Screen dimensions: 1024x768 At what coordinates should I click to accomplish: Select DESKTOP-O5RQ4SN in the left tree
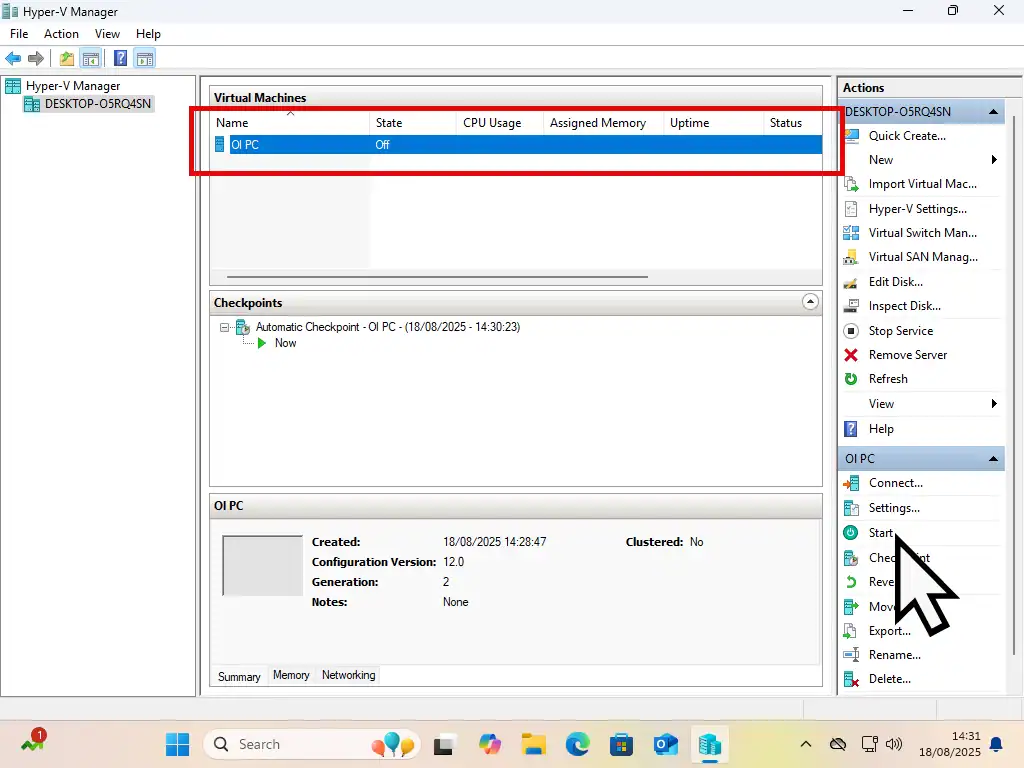point(97,103)
